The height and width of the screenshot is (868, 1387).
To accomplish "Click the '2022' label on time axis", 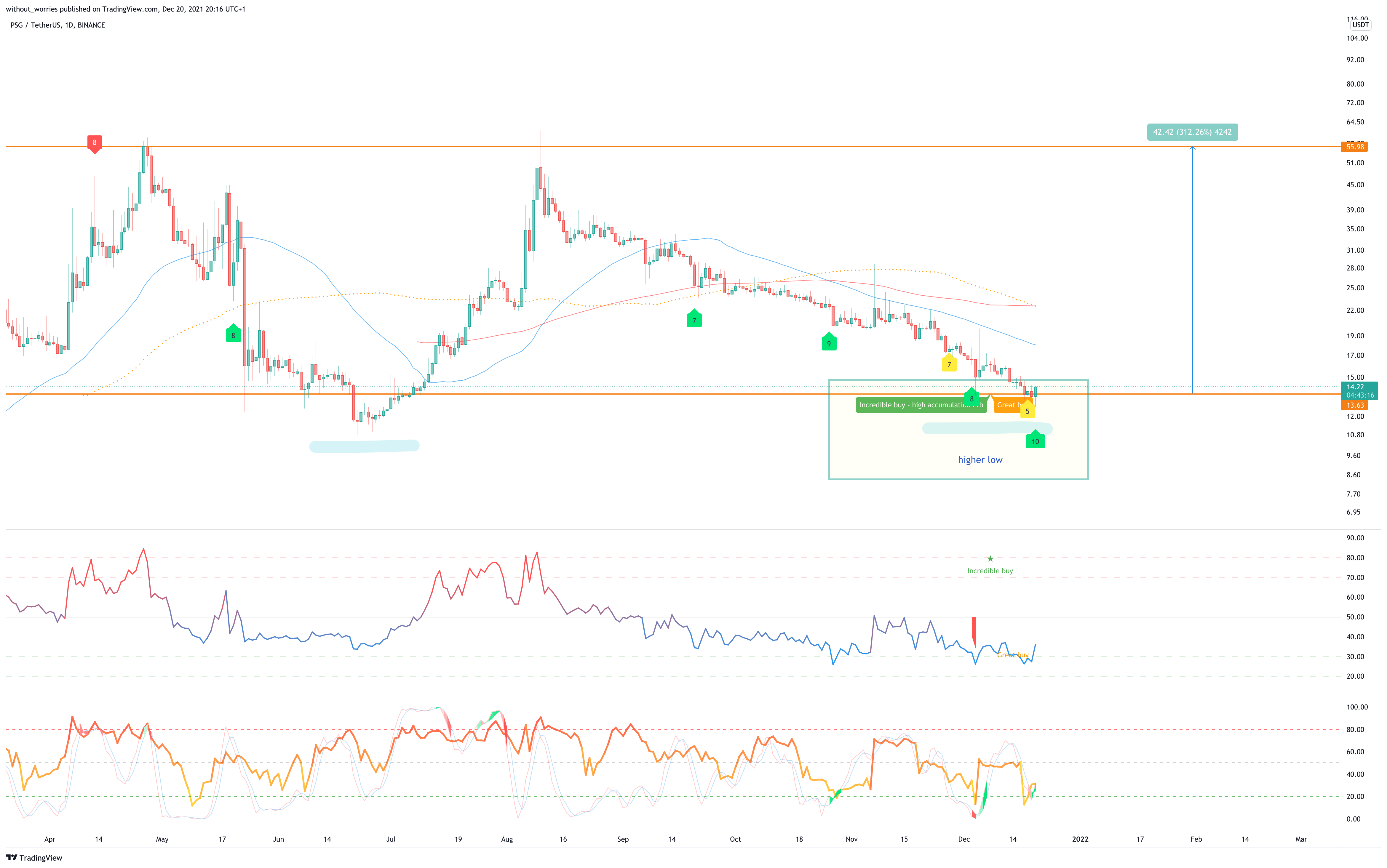I will 1080,839.
